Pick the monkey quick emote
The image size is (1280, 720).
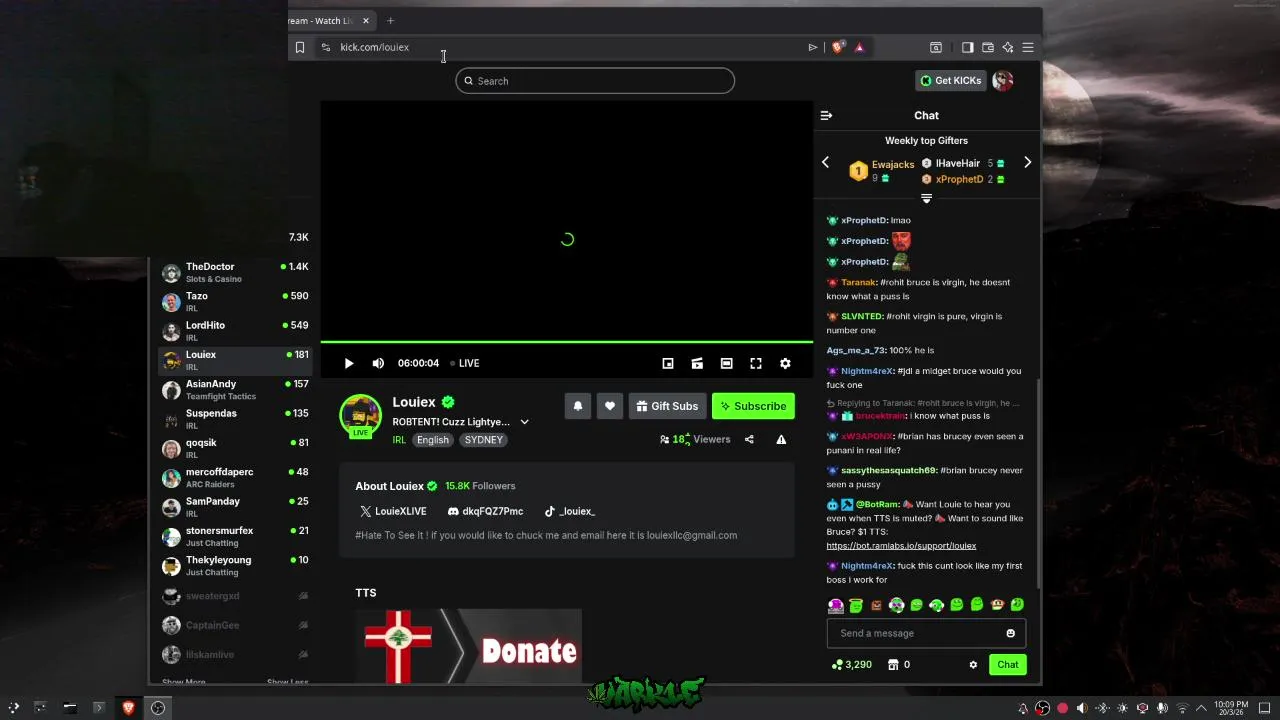tap(997, 604)
